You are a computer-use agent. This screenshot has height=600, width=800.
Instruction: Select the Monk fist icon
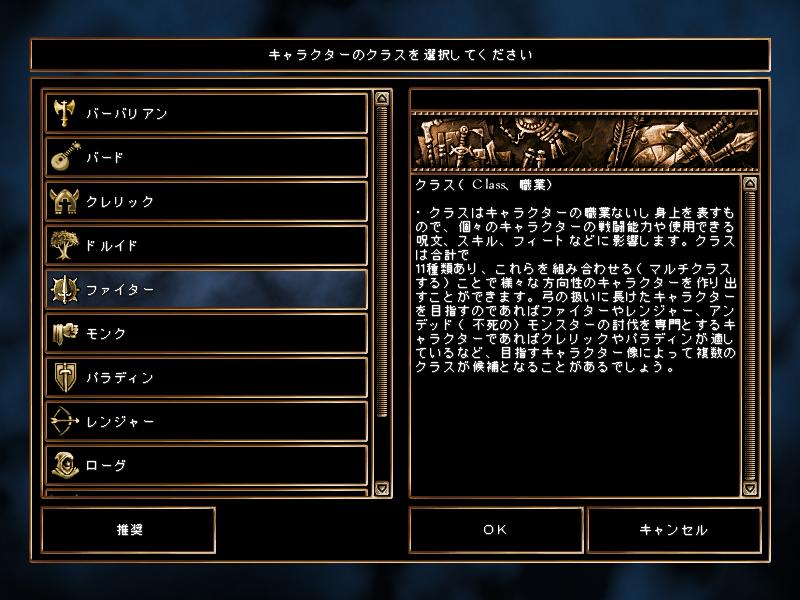pos(65,333)
